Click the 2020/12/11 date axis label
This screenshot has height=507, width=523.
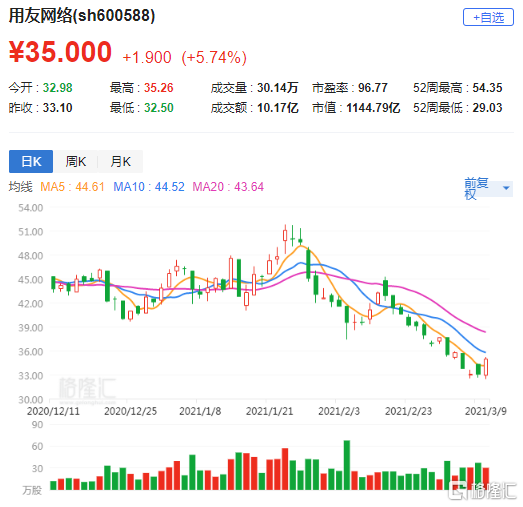point(53,411)
